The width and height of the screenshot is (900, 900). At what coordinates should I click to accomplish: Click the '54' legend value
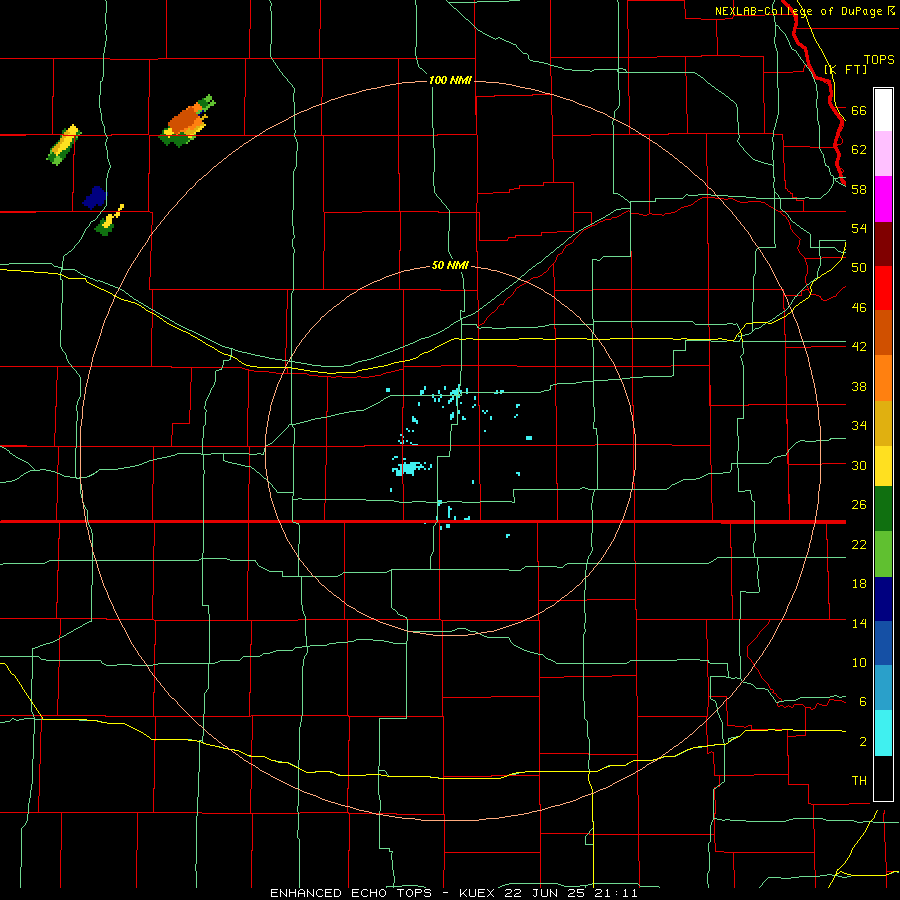[859, 228]
